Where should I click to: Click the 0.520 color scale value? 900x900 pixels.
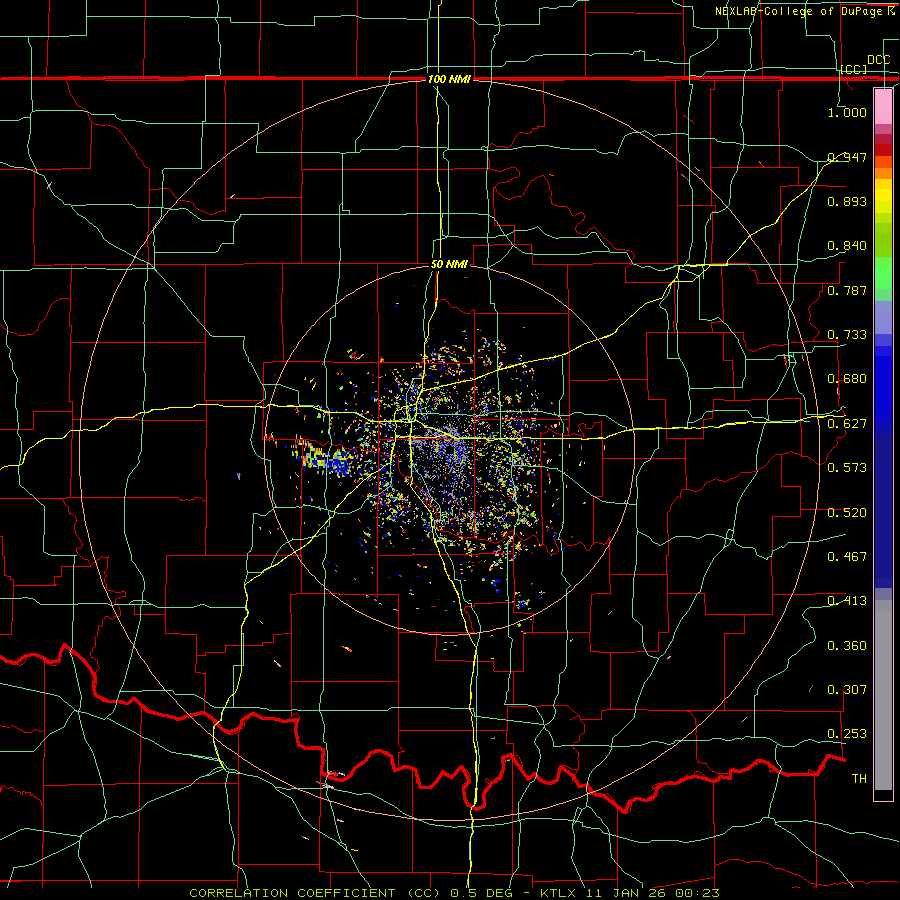point(847,513)
